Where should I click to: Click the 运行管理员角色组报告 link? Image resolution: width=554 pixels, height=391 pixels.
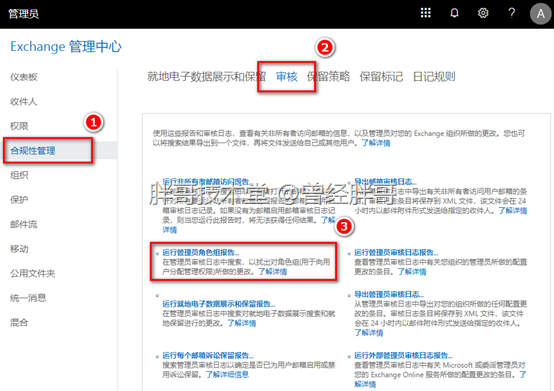click(200, 253)
